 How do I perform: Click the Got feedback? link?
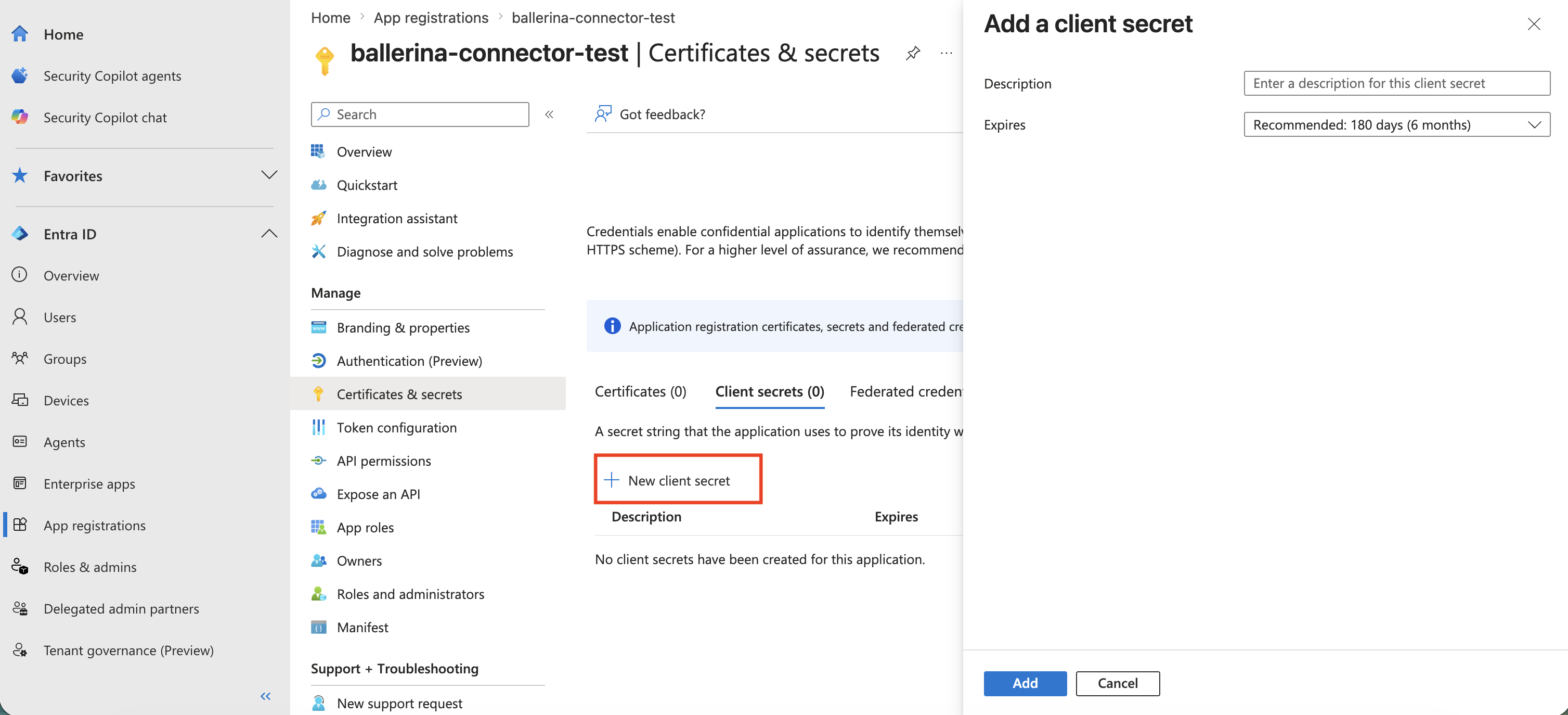tap(662, 114)
